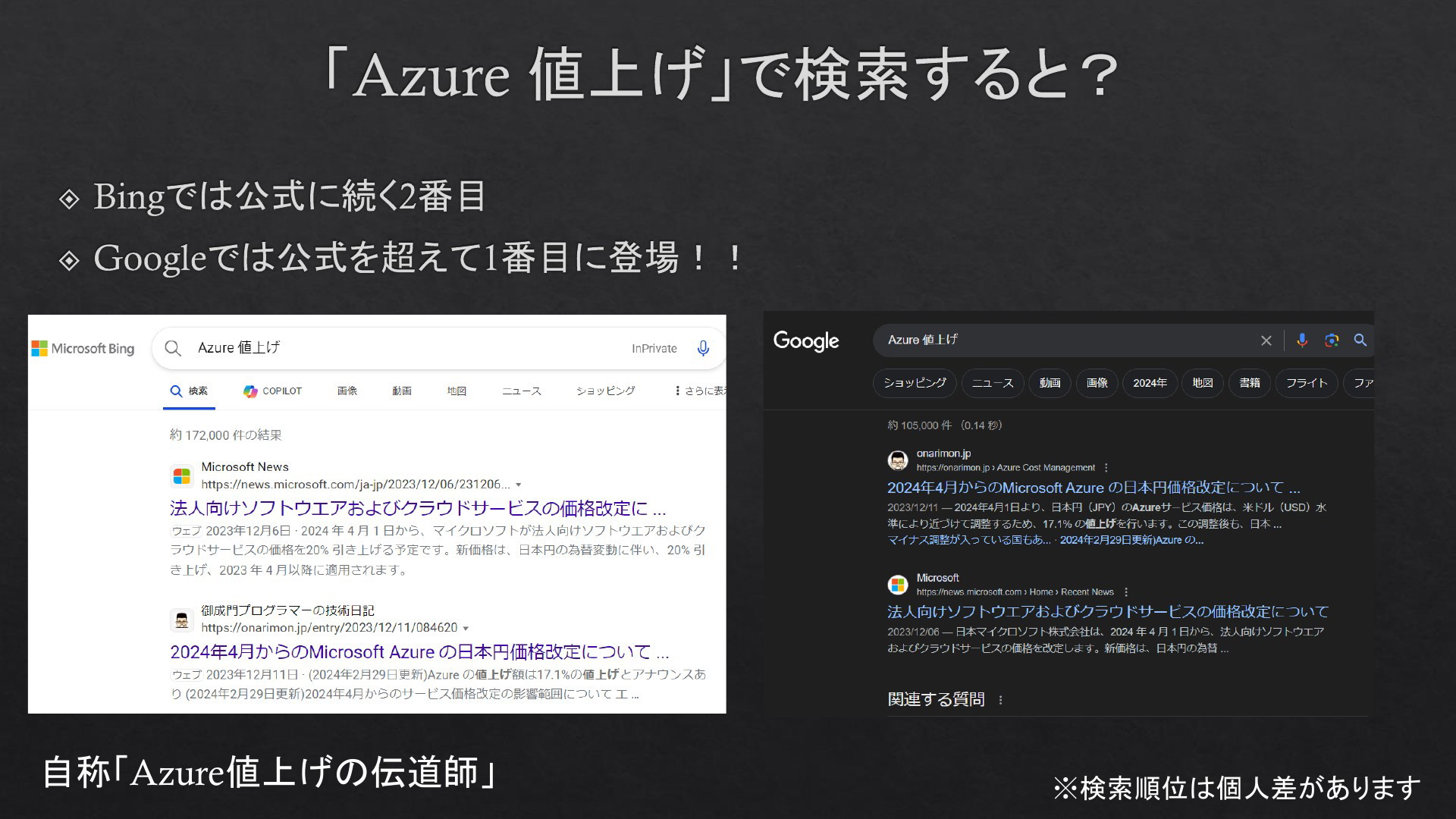Image resolution: width=1456 pixels, height=819 pixels.
Task: Open Google result 2024年4月からのMicrosoft Azure の日本円価格改定
Action: click(1094, 488)
